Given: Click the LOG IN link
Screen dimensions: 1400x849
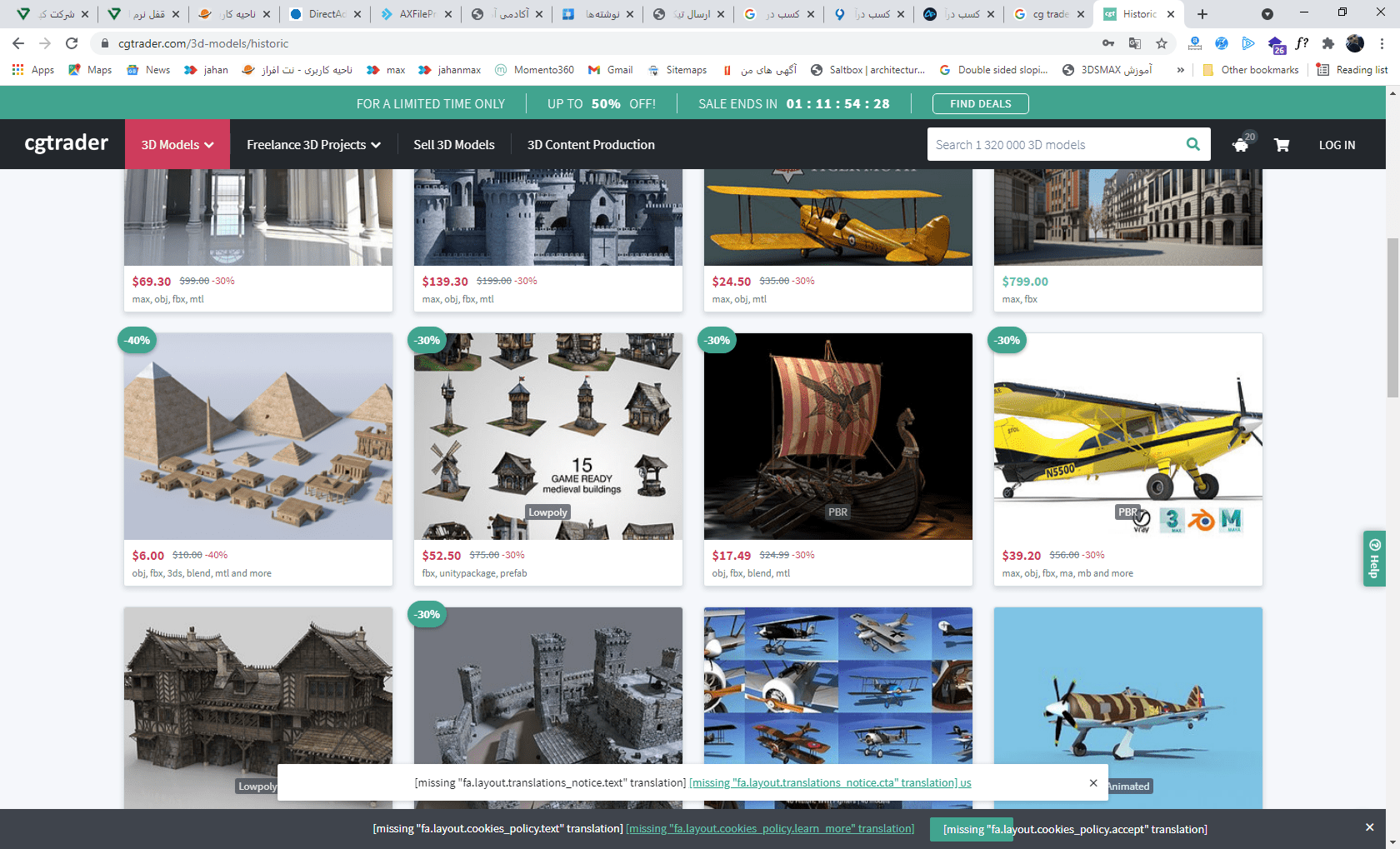Looking at the screenshot, I should [x=1337, y=145].
